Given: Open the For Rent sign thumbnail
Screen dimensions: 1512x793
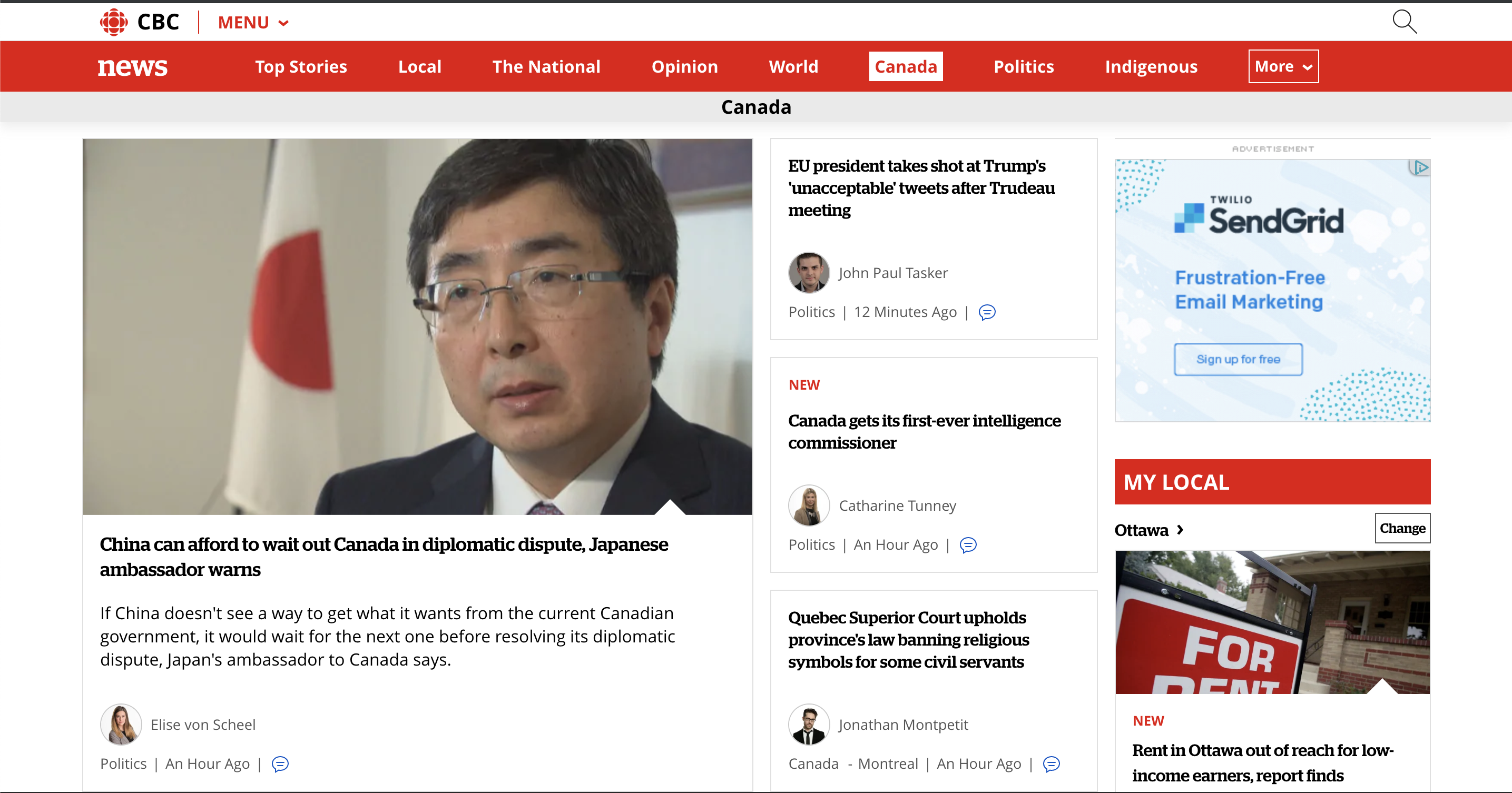Looking at the screenshot, I should point(1272,622).
